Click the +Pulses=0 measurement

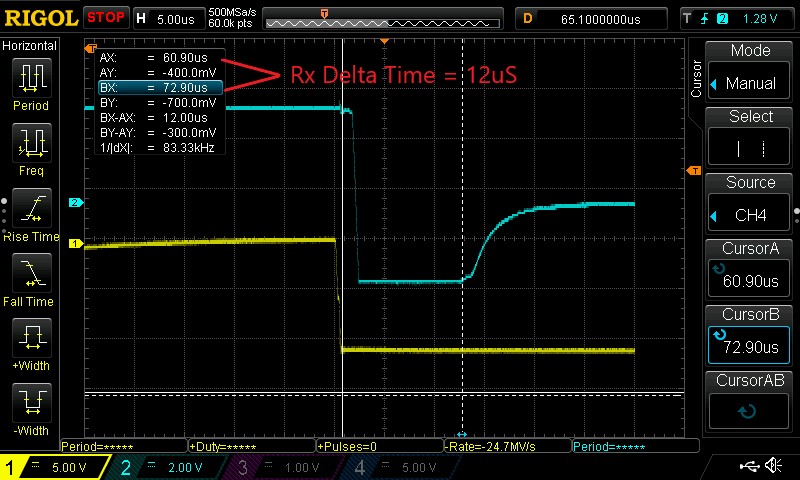click(347, 447)
